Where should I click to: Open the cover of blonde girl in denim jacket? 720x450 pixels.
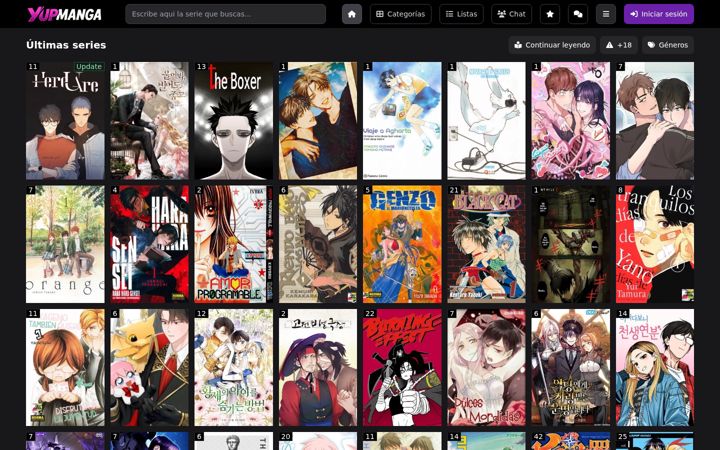pyautogui.click(x=655, y=367)
